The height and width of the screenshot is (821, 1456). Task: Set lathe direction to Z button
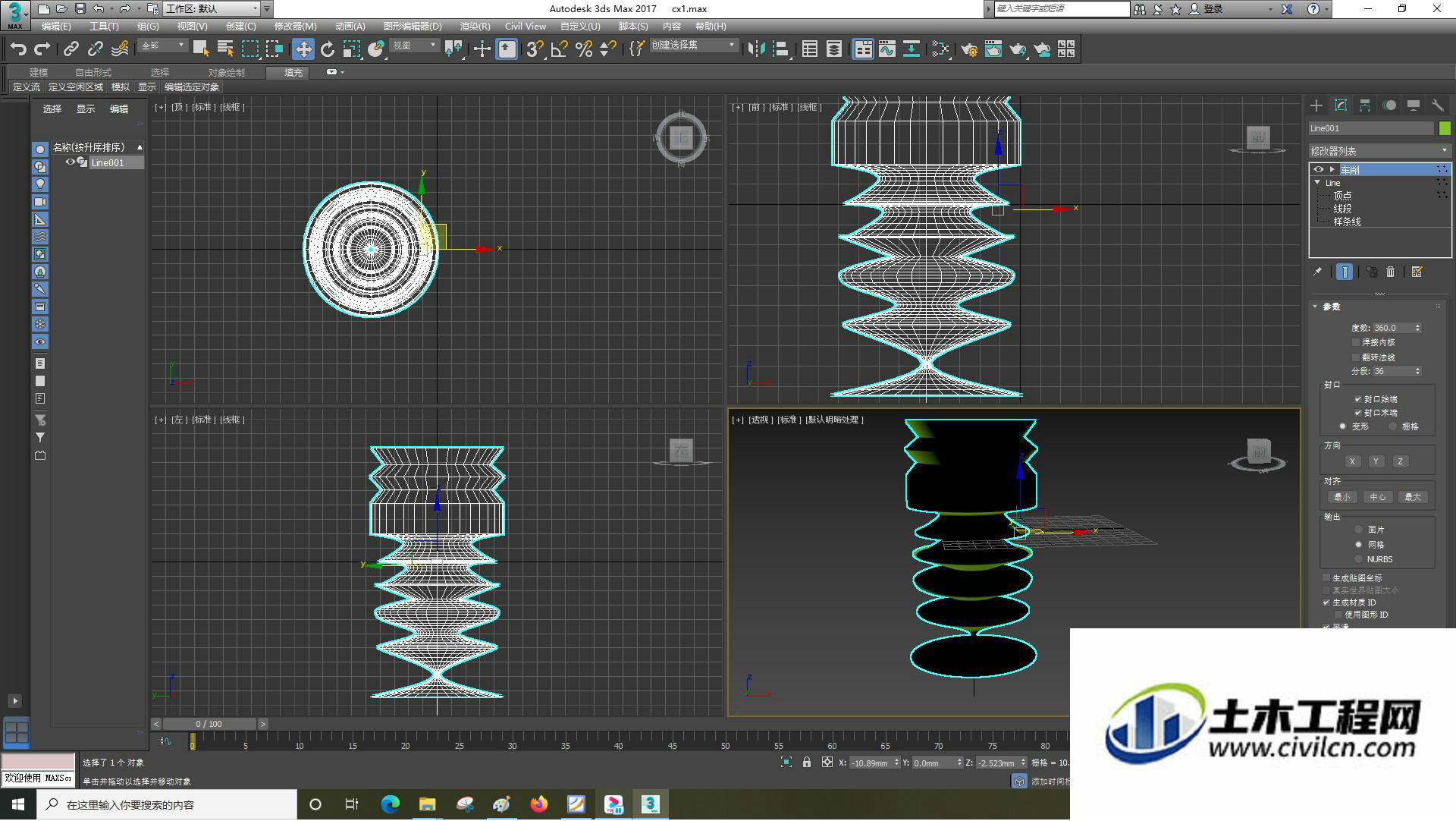pyautogui.click(x=1400, y=461)
